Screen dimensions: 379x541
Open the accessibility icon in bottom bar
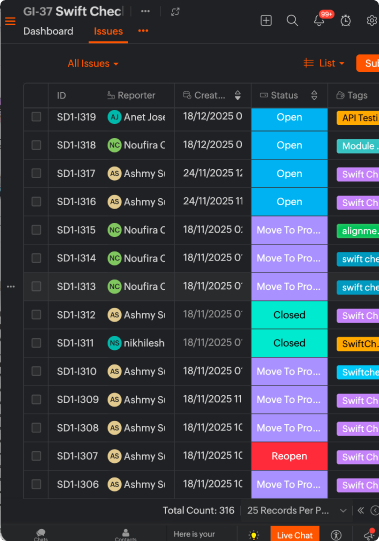pos(336,535)
